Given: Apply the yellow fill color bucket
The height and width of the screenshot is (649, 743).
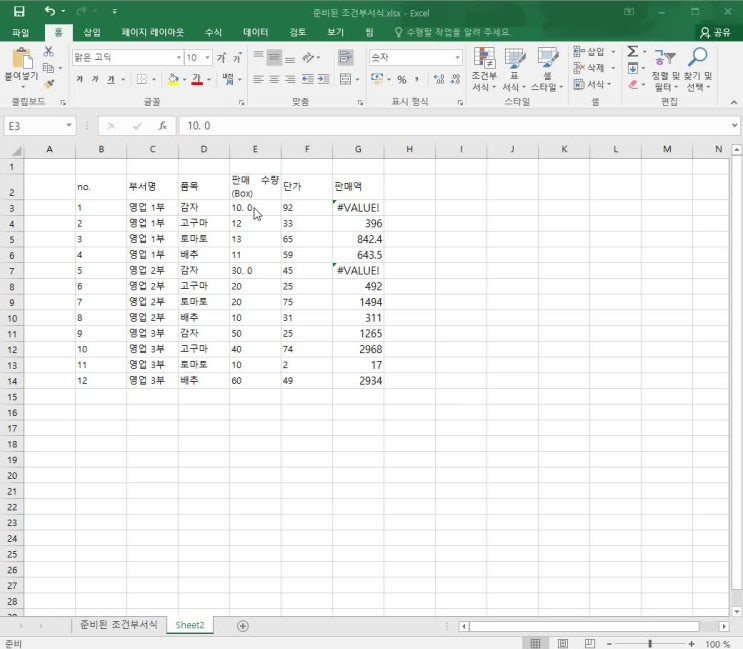Looking at the screenshot, I should click(173, 79).
